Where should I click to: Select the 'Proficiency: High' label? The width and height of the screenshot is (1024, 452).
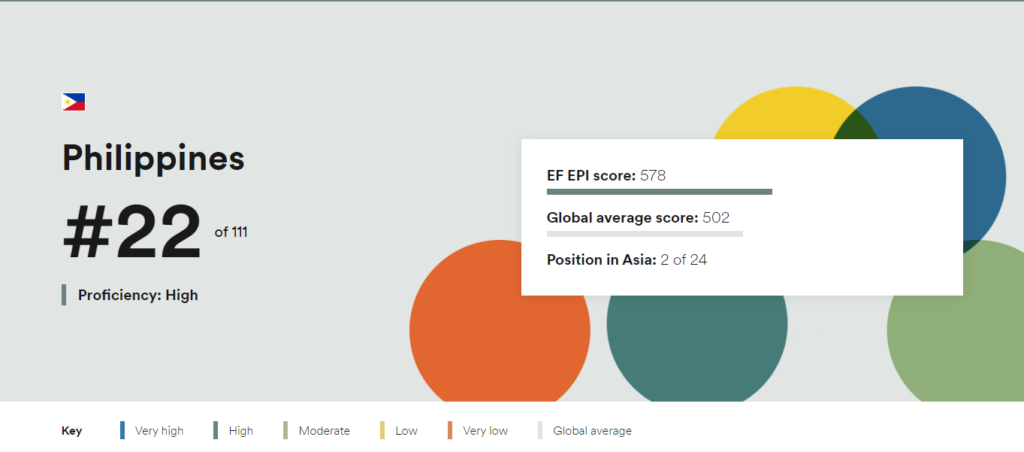pyautogui.click(x=138, y=295)
